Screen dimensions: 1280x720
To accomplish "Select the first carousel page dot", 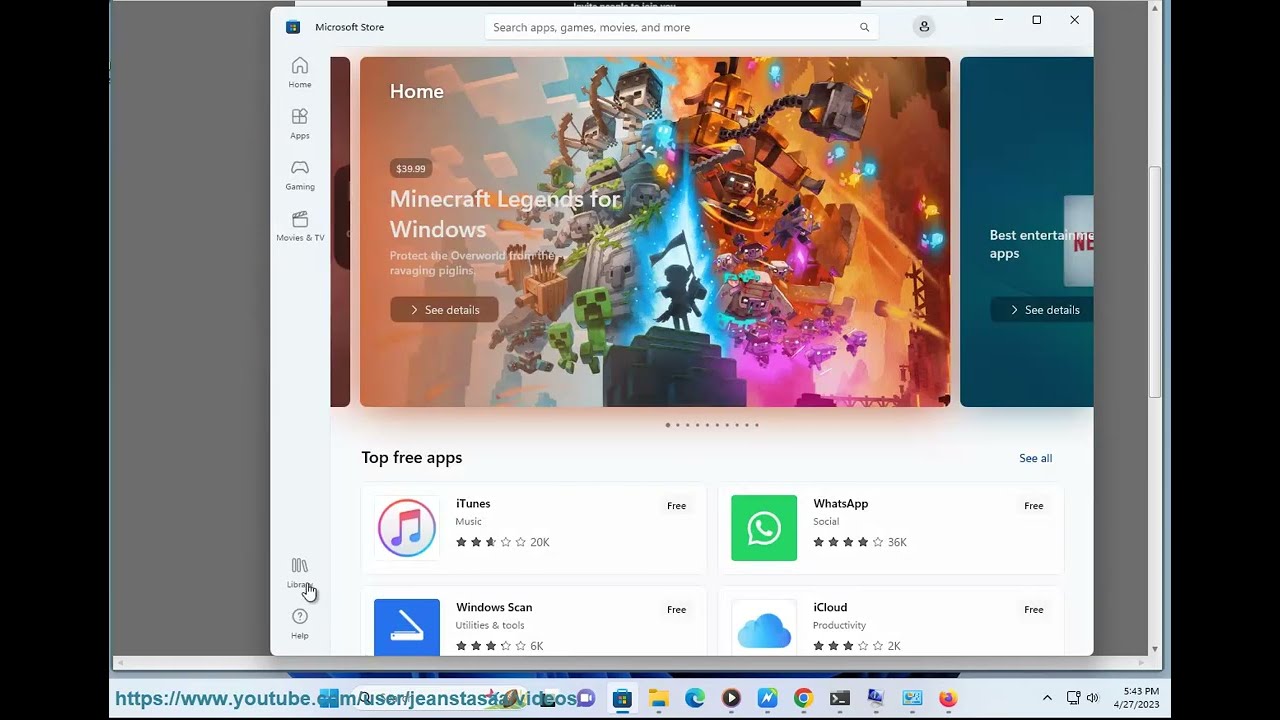I will 667,425.
